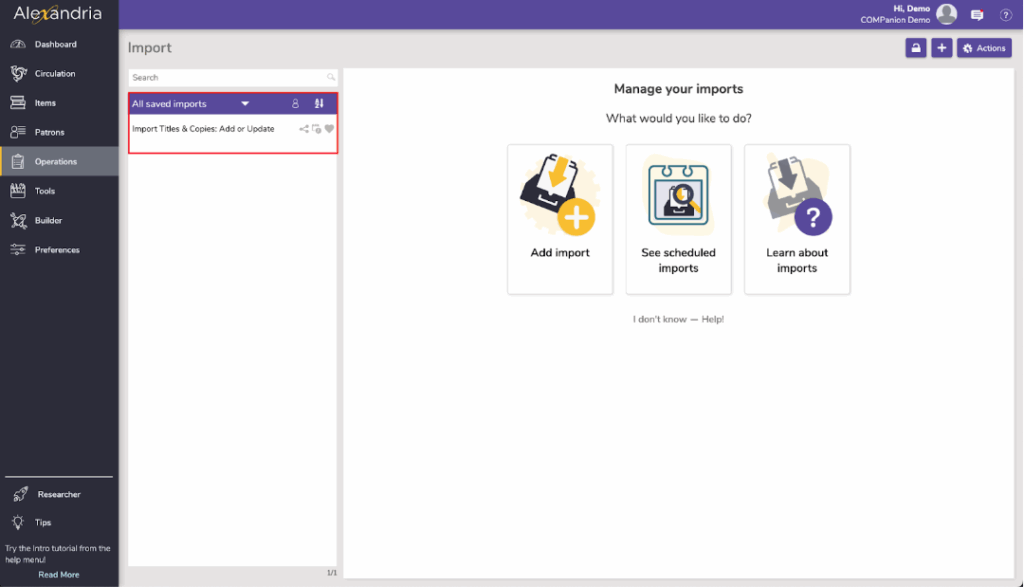Click the share icon on the saved import
Screen dimensions: 1024x587
(304, 129)
